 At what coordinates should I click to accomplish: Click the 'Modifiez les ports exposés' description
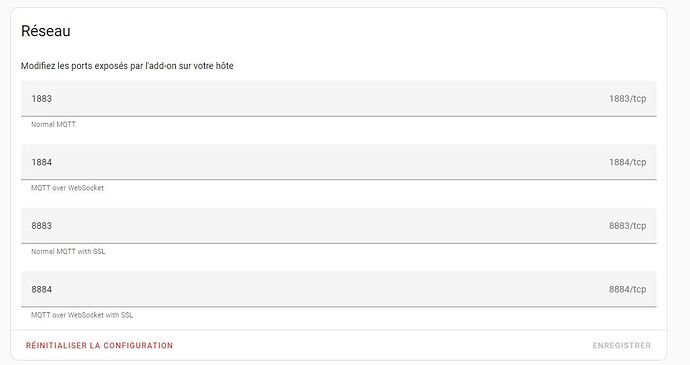coord(127,66)
